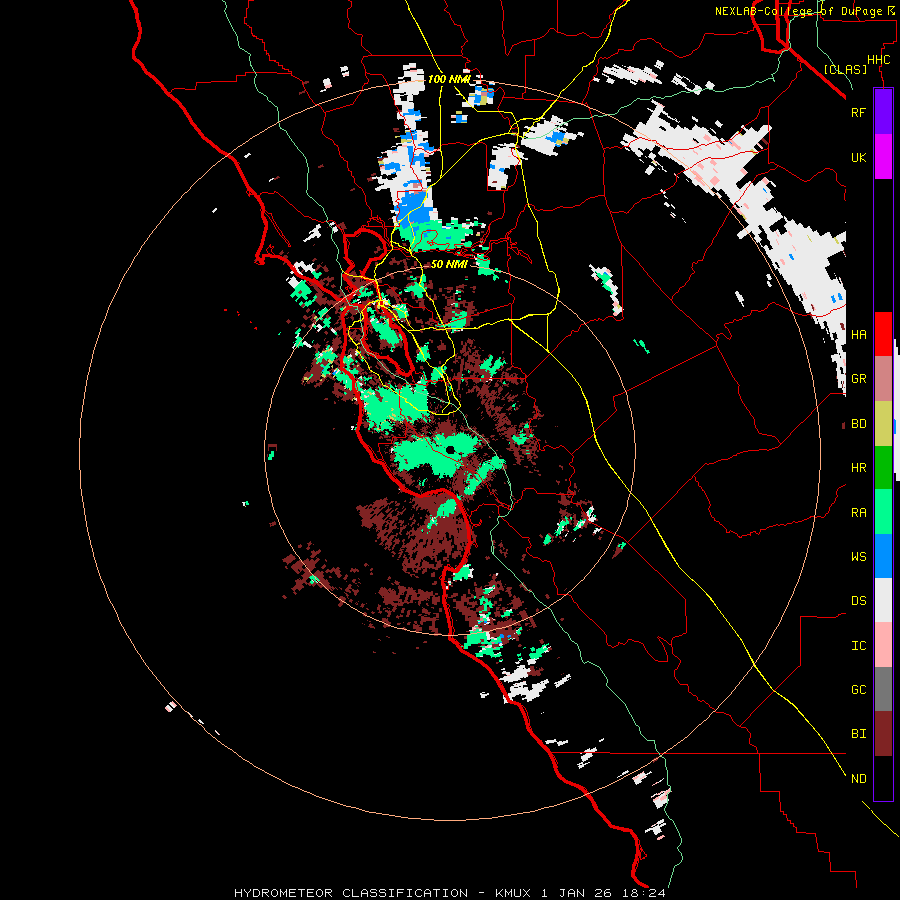Click the gray GC legend swatch

(x=883, y=689)
